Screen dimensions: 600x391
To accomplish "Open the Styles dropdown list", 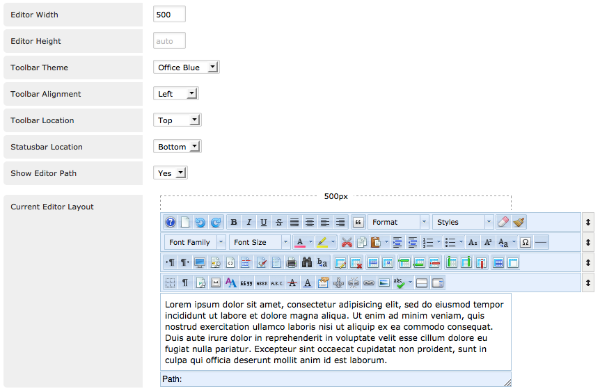I will click(463, 222).
